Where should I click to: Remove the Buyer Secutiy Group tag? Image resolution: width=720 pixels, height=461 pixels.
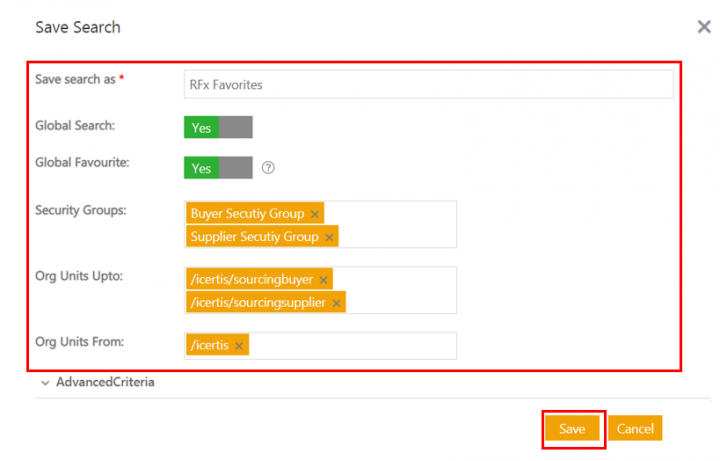tap(315, 214)
